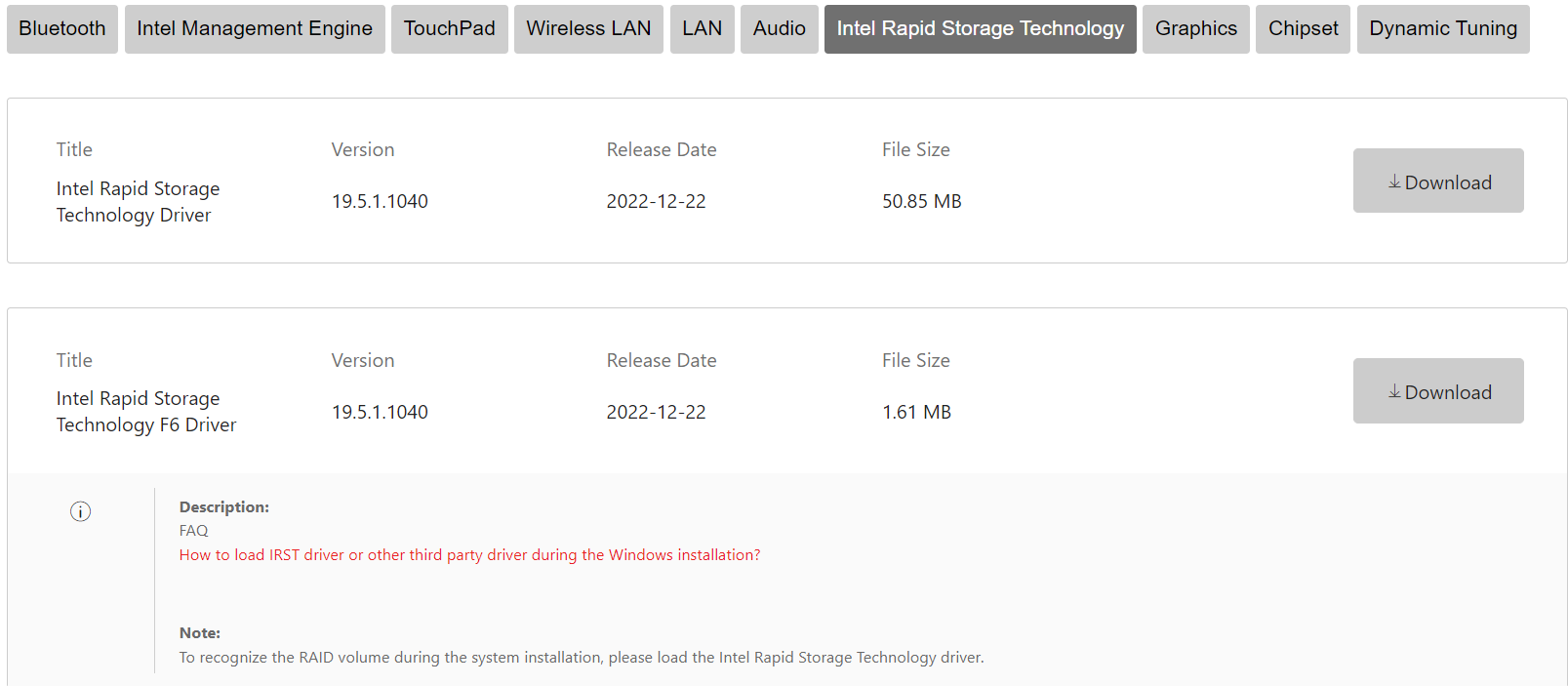
Task: Go to the Graphics tab
Action: [x=1195, y=29]
